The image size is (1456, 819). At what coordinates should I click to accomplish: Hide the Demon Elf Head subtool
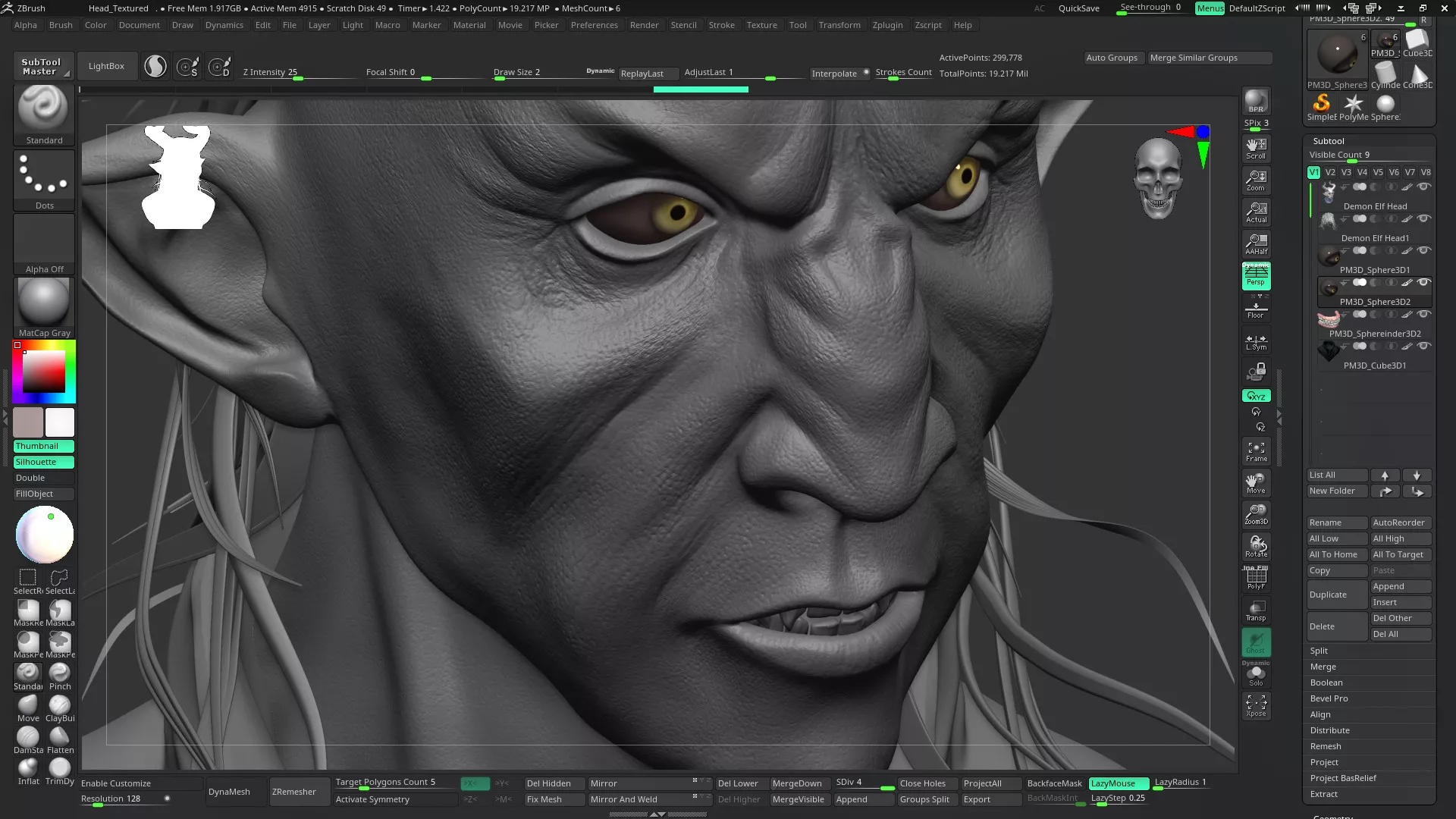1424,187
